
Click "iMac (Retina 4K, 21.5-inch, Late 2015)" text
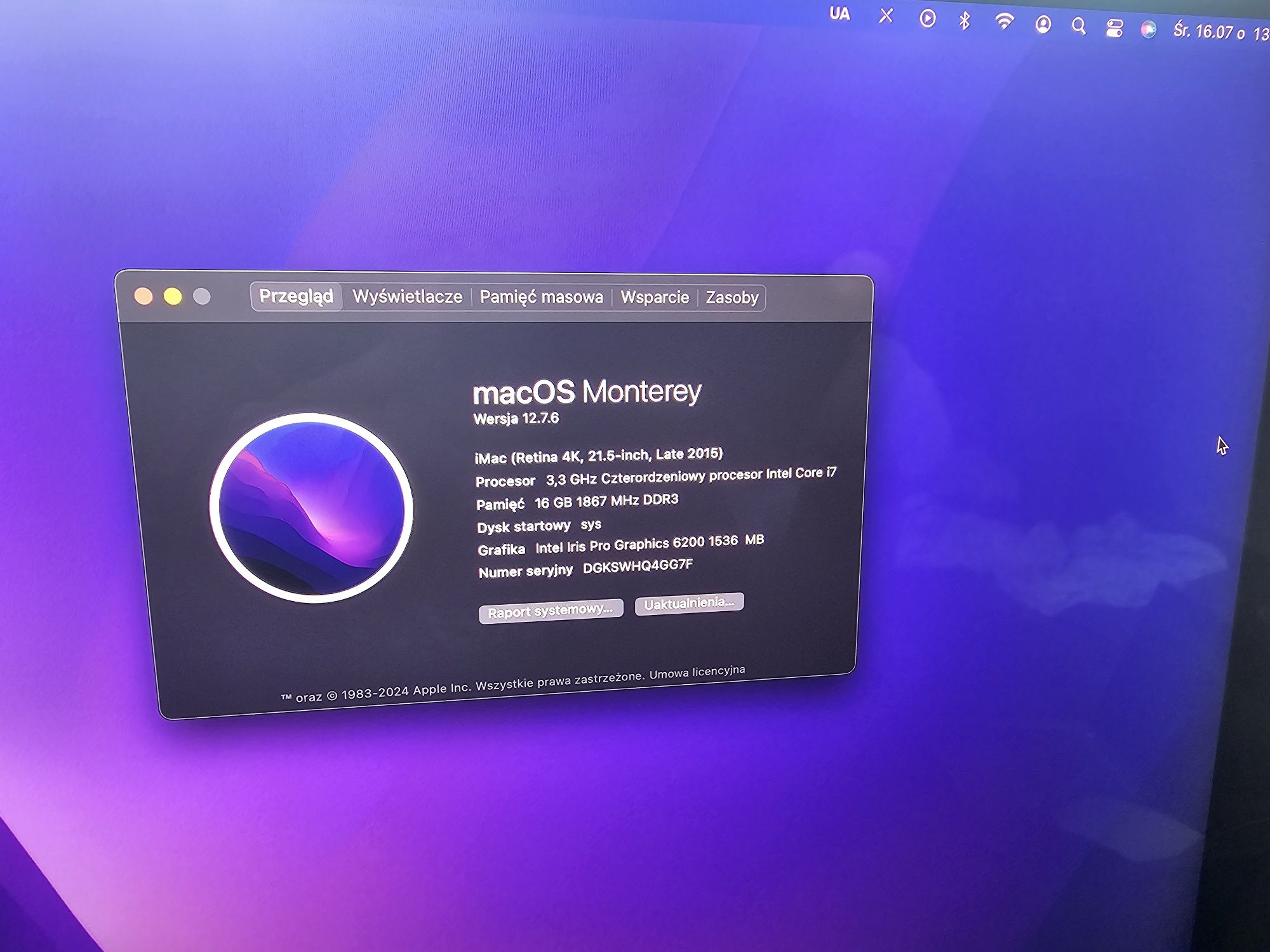(598, 456)
